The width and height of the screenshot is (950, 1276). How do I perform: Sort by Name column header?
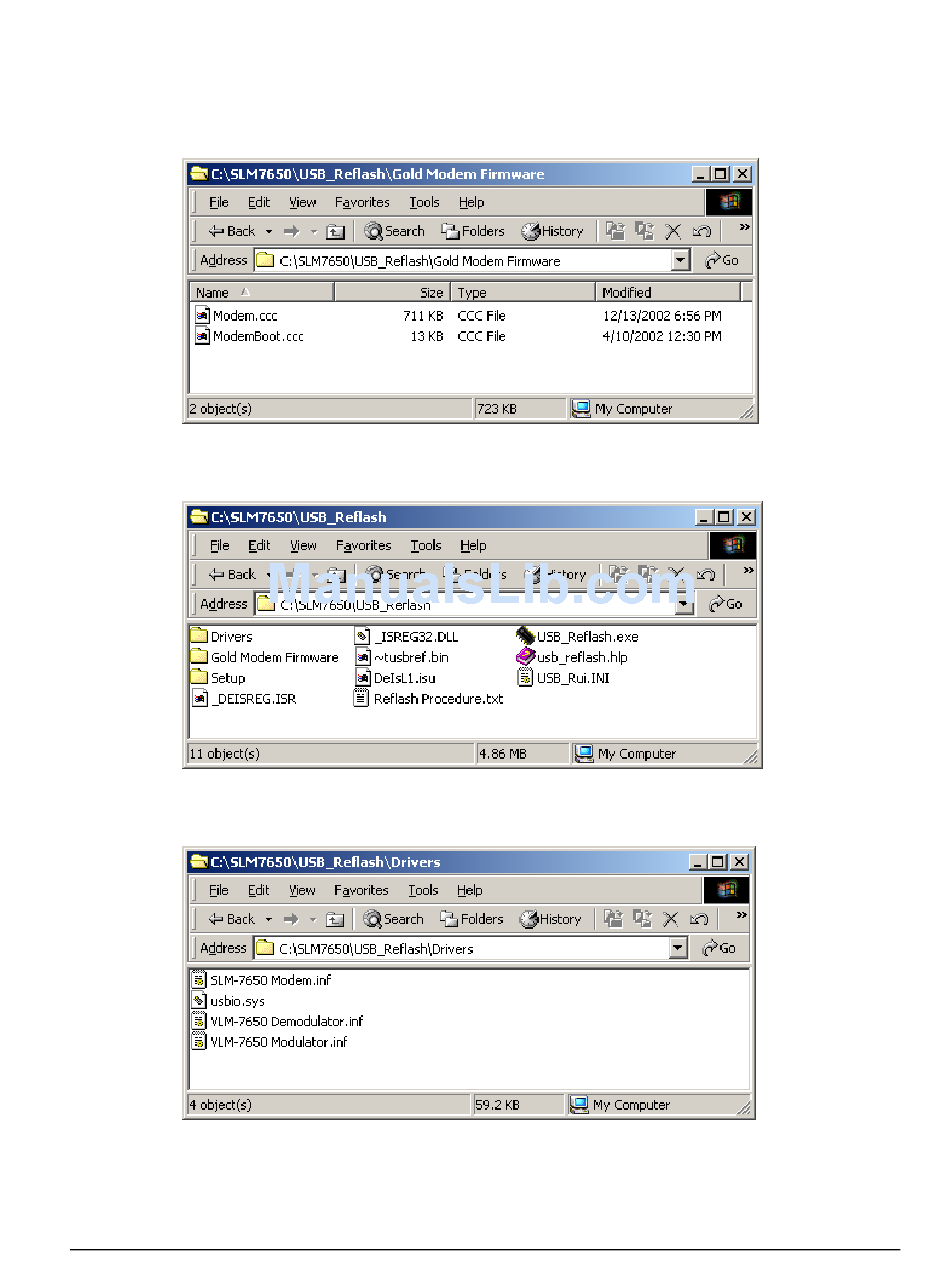(262, 293)
